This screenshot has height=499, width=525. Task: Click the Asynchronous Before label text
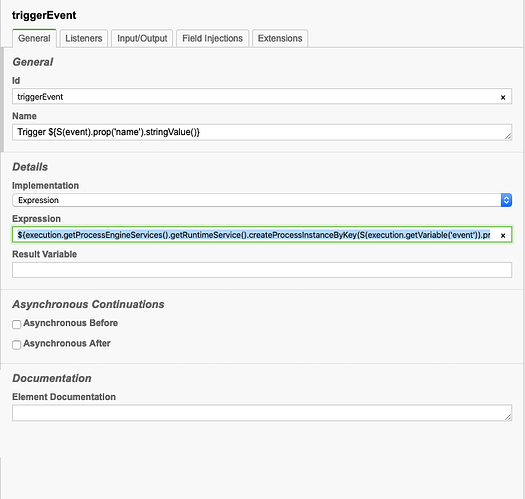71,323
